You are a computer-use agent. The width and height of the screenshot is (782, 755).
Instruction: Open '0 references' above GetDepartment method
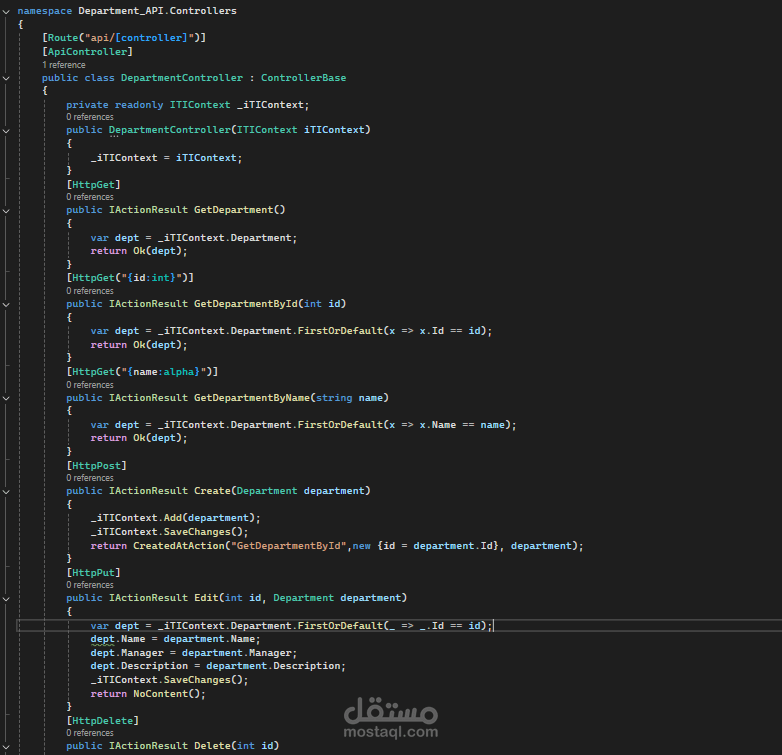tap(90, 197)
